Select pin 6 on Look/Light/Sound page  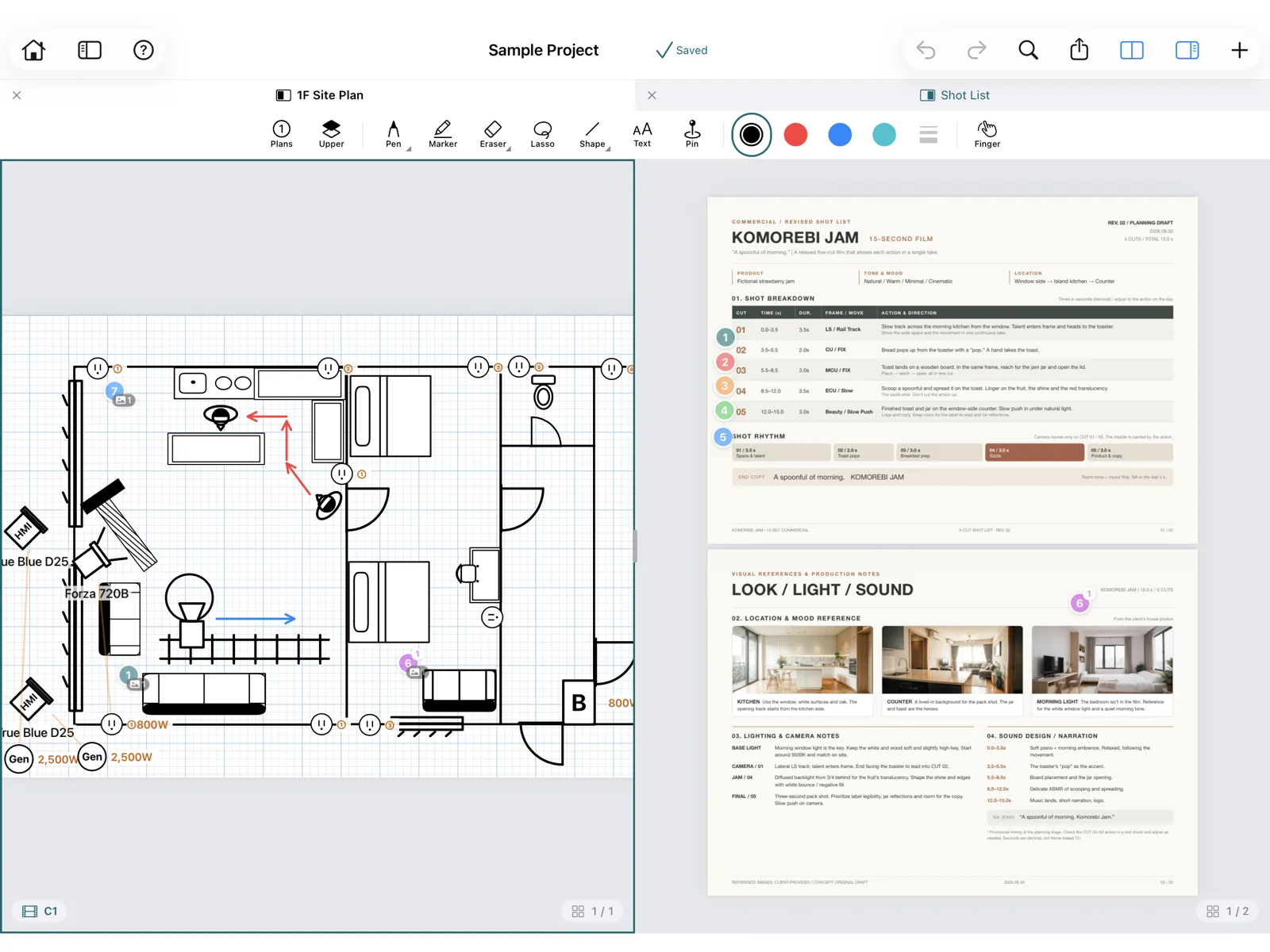tap(1079, 604)
